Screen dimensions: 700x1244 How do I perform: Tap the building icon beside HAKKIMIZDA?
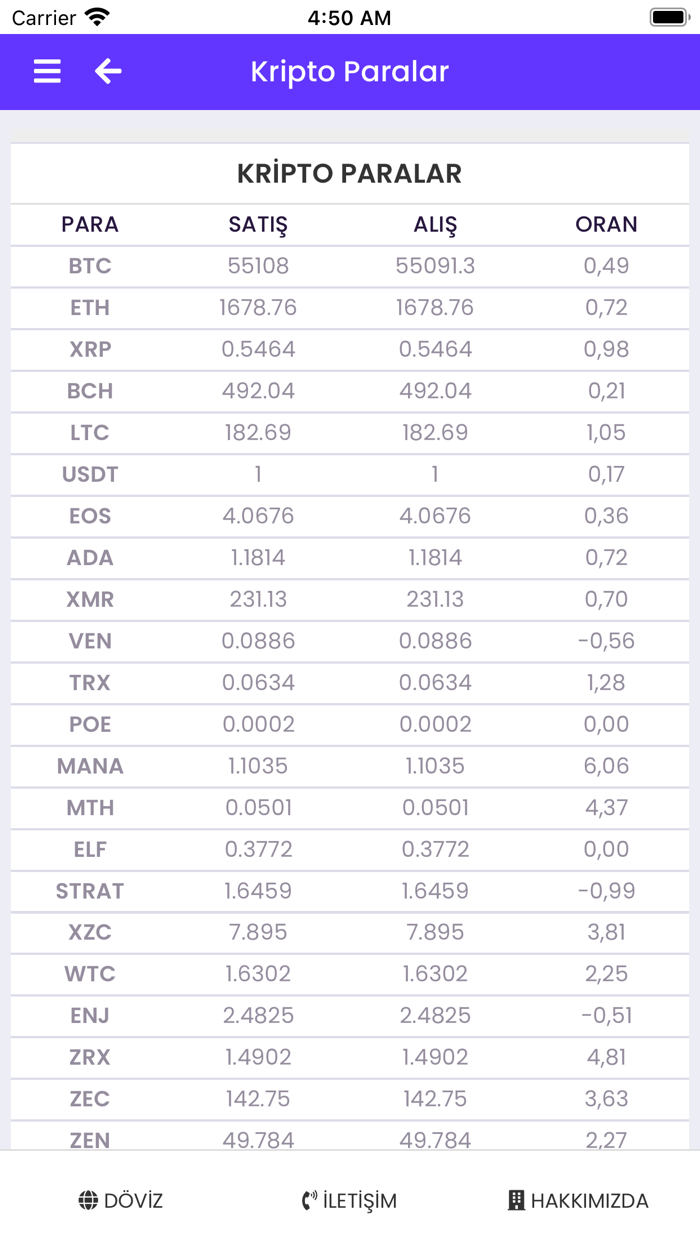tap(516, 1201)
